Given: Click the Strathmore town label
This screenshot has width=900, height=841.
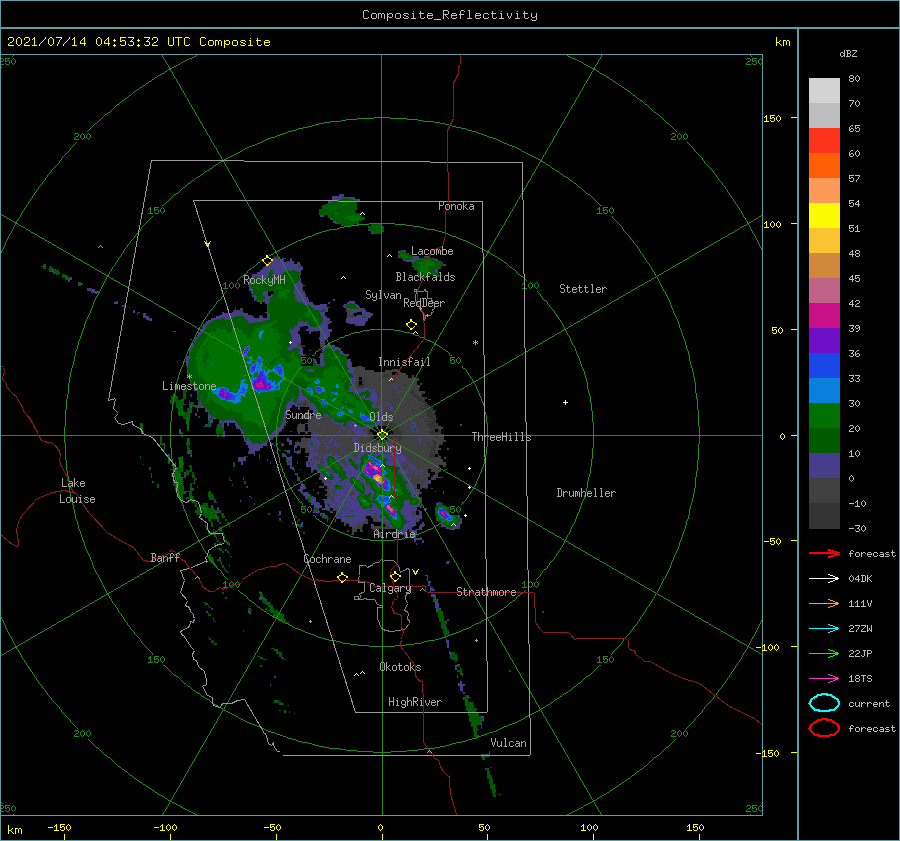Looking at the screenshot, I should point(486,592).
